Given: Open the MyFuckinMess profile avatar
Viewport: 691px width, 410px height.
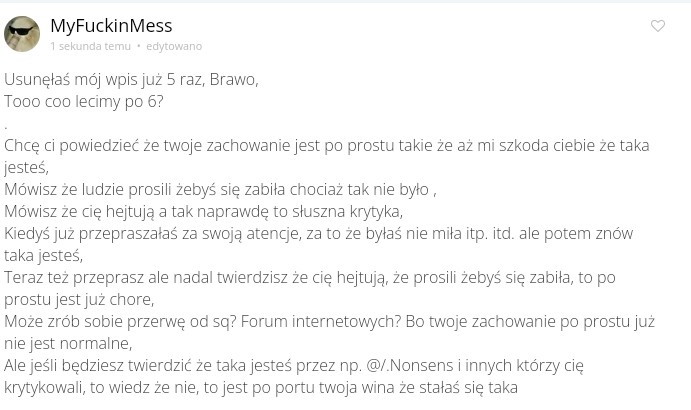Looking at the screenshot, I should pos(22,34).
